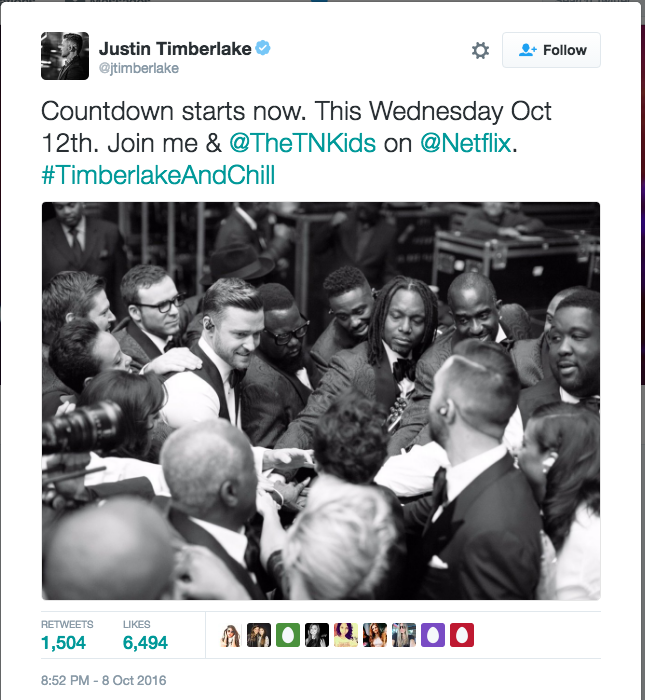The height and width of the screenshot is (700, 645).
Task: Click the fifth liker avatar photo
Action: click(x=346, y=635)
